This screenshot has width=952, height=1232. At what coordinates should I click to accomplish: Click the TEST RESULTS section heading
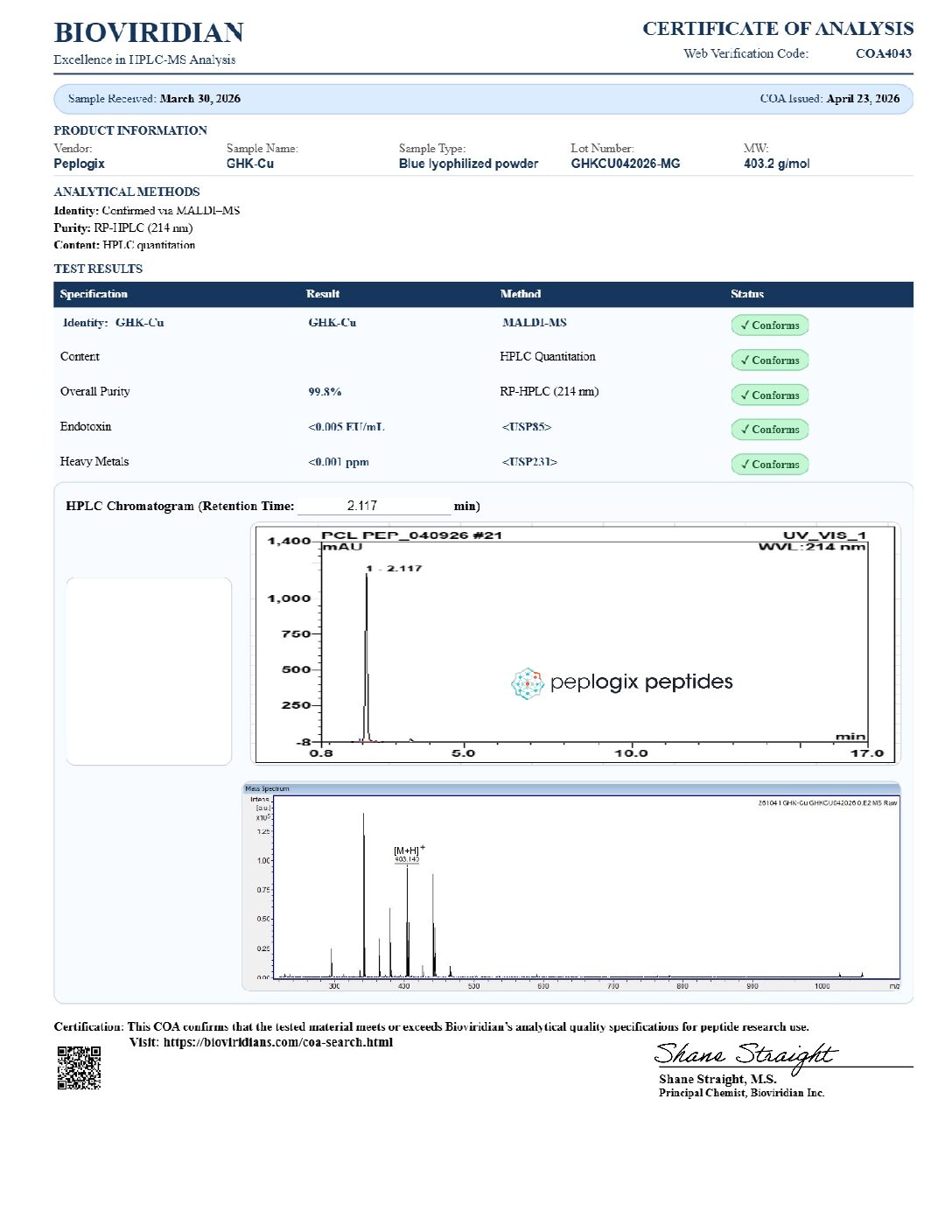pyautogui.click(x=98, y=269)
